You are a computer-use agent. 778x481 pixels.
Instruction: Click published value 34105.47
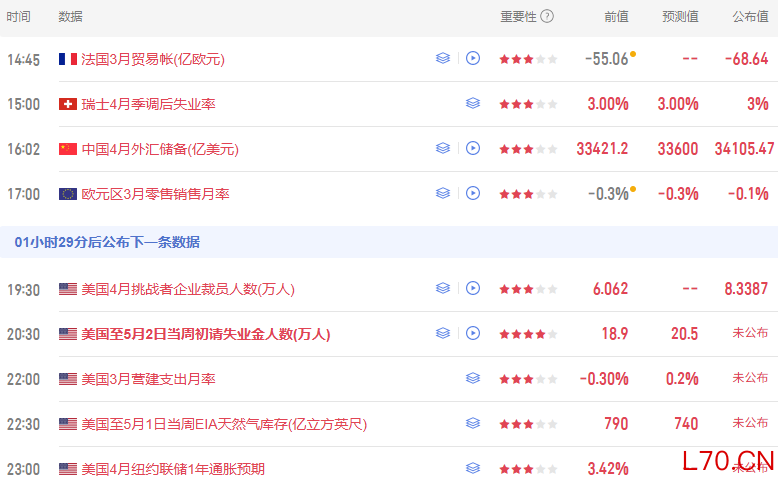coord(744,148)
